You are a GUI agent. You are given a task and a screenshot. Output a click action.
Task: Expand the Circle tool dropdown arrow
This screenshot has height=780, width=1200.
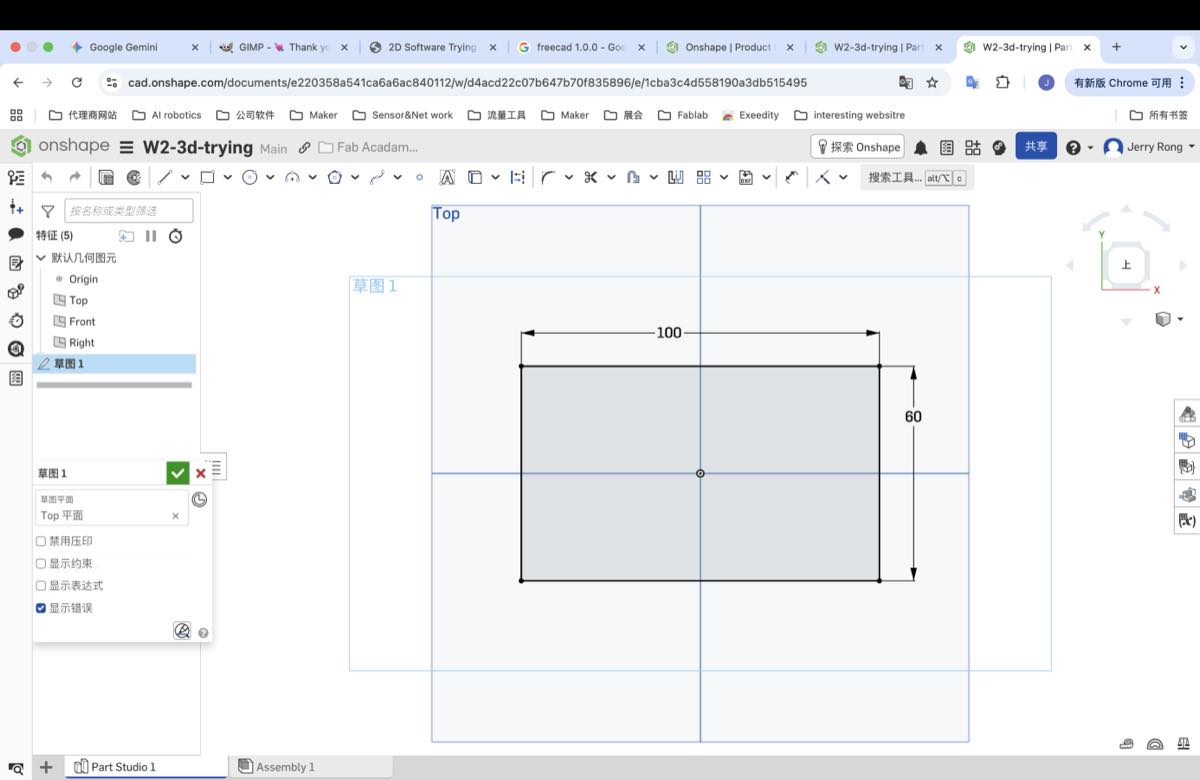click(270, 177)
